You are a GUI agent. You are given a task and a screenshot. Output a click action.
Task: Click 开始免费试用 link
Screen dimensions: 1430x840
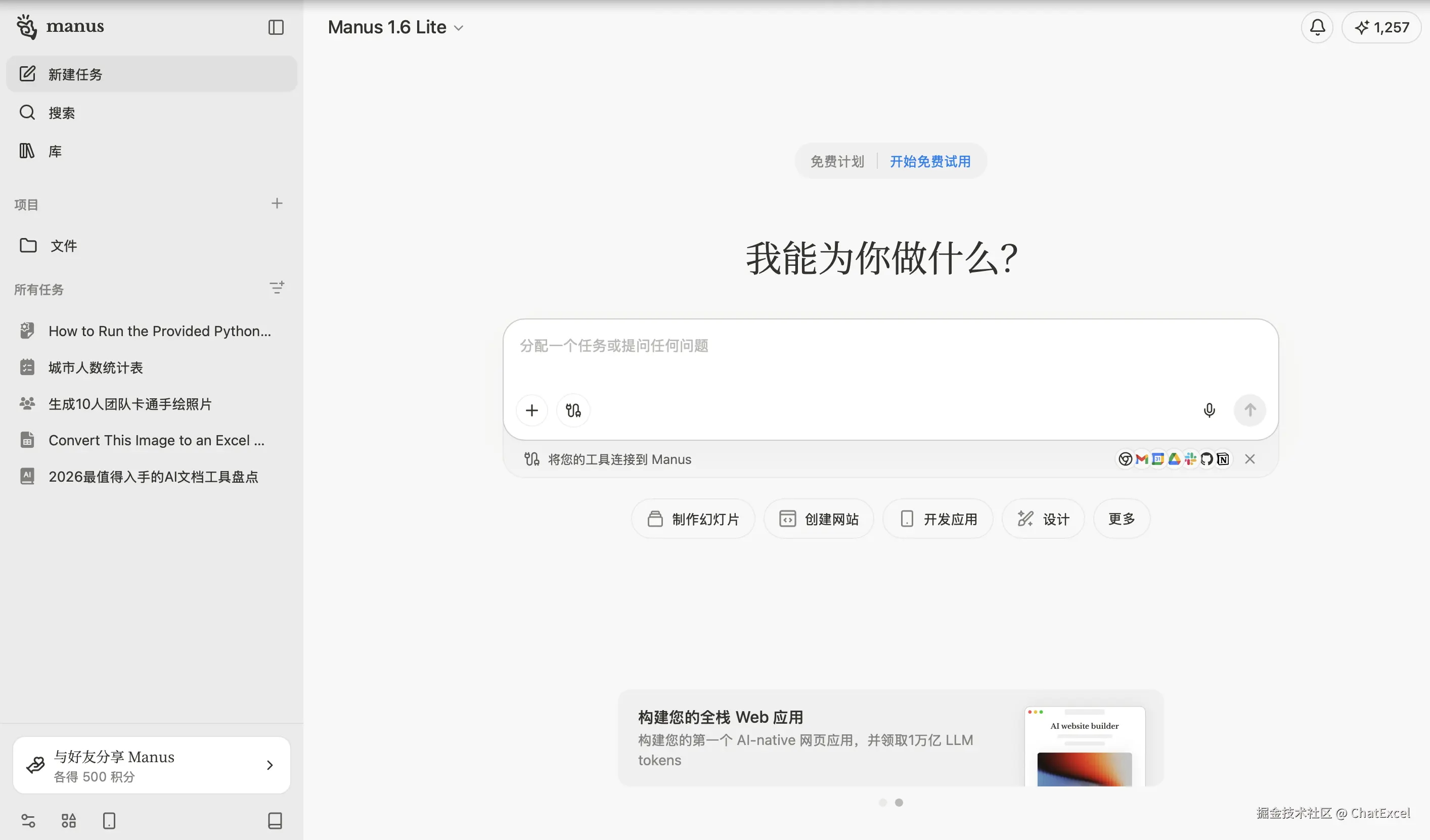click(929, 162)
